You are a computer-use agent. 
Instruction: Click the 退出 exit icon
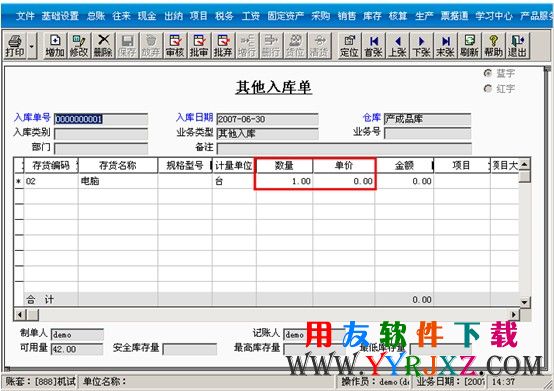(x=518, y=46)
